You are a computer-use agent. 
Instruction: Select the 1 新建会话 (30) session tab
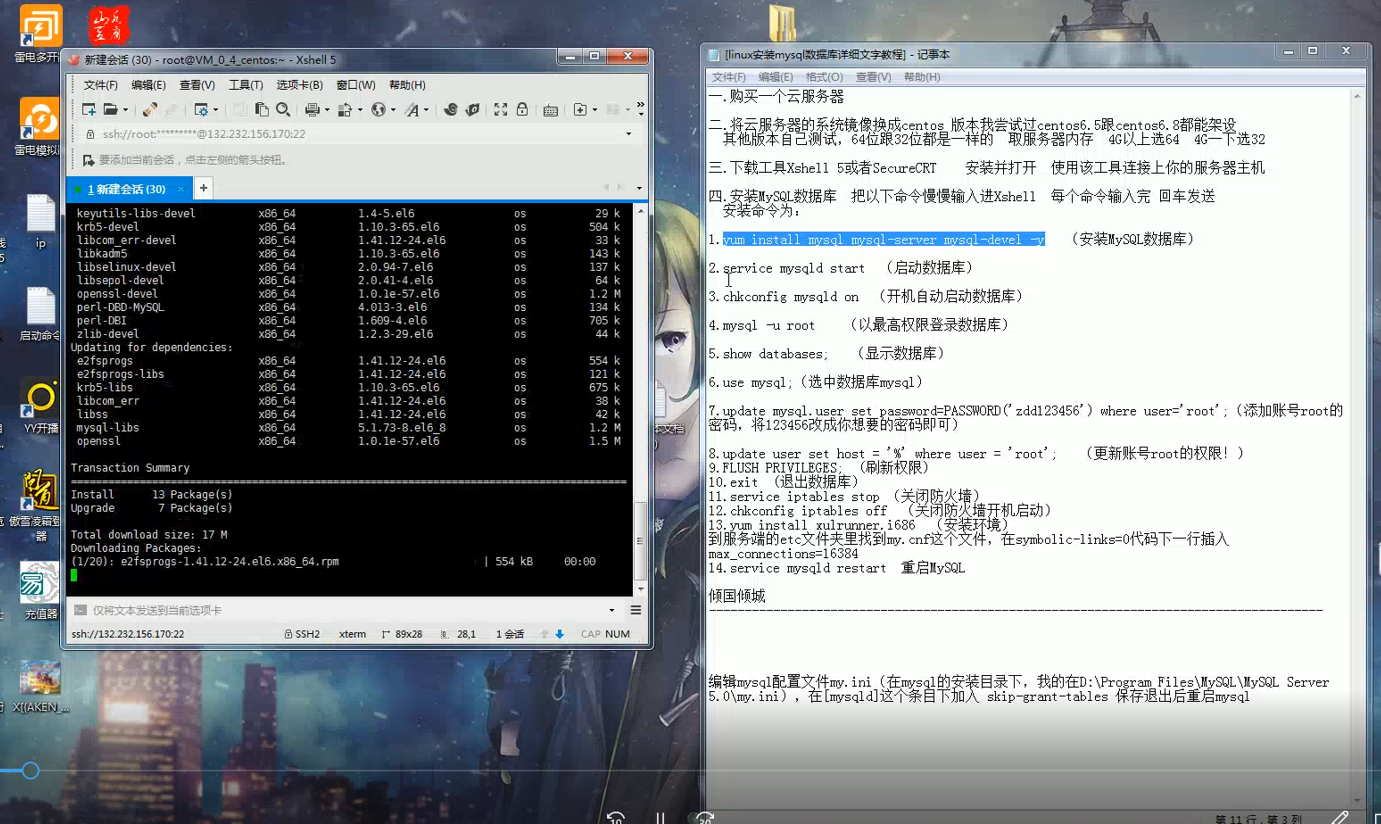point(126,189)
